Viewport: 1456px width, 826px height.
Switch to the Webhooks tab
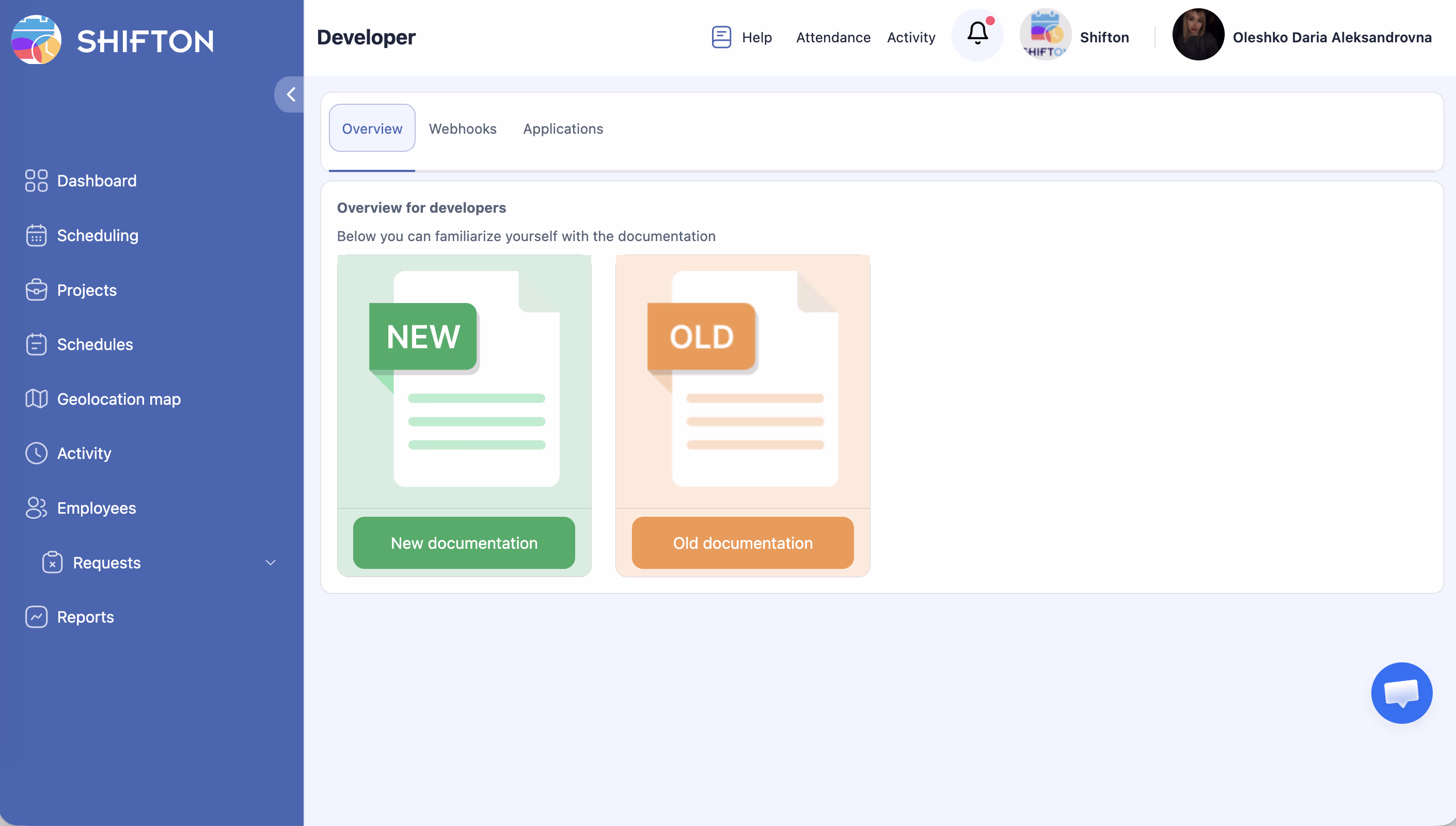point(462,129)
